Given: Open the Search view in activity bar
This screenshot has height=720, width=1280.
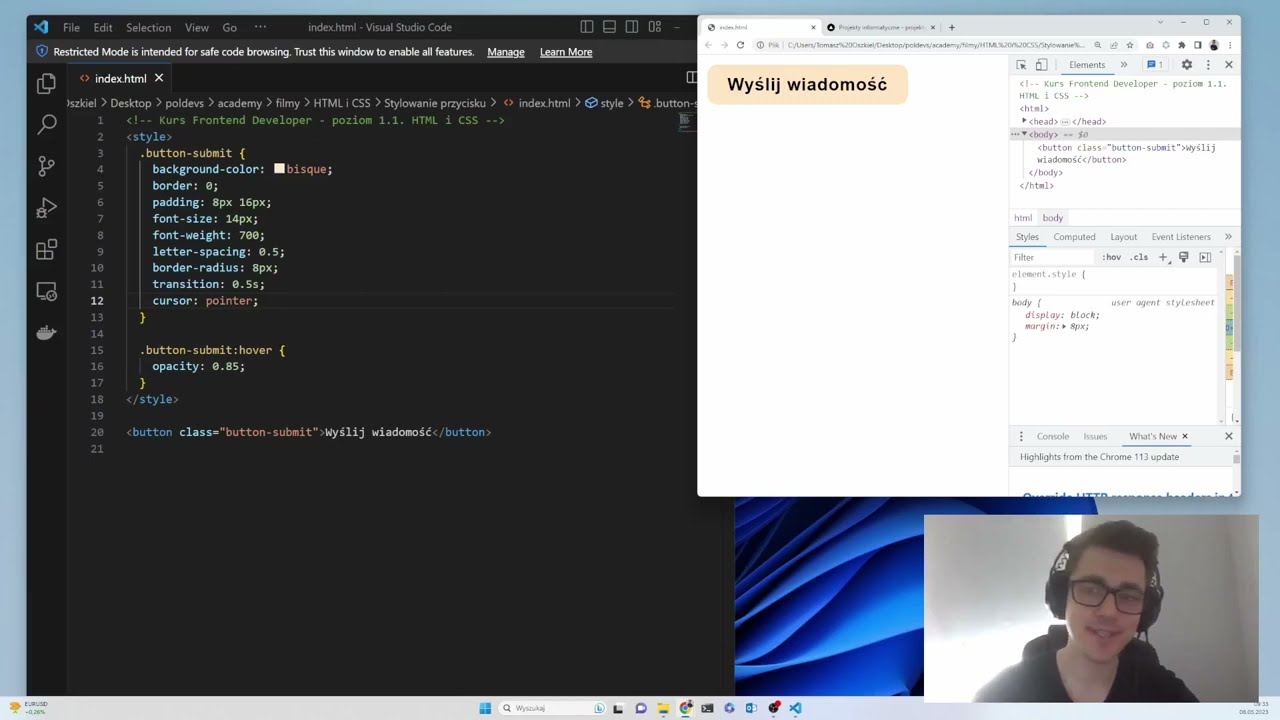Looking at the screenshot, I should pyautogui.click(x=46, y=125).
